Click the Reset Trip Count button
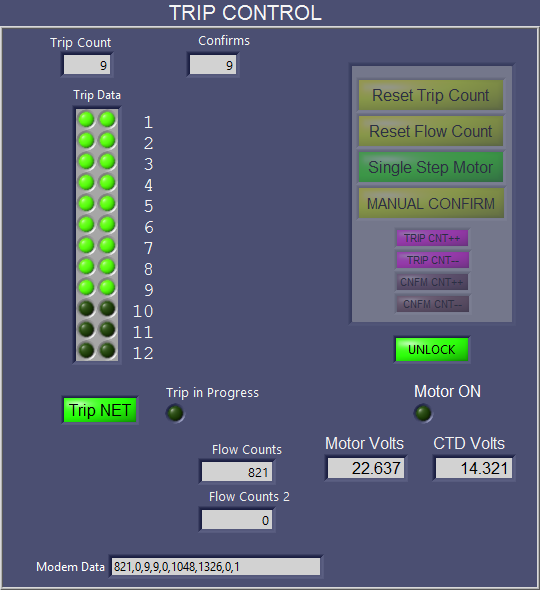The width and height of the screenshot is (540, 590). tap(430, 95)
